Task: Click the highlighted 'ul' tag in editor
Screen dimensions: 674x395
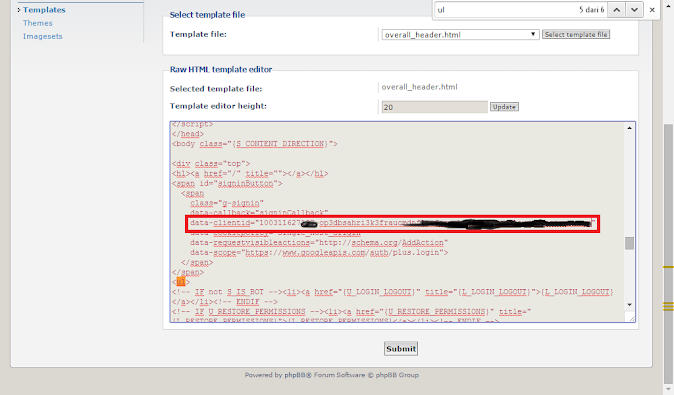Action: tap(181, 282)
